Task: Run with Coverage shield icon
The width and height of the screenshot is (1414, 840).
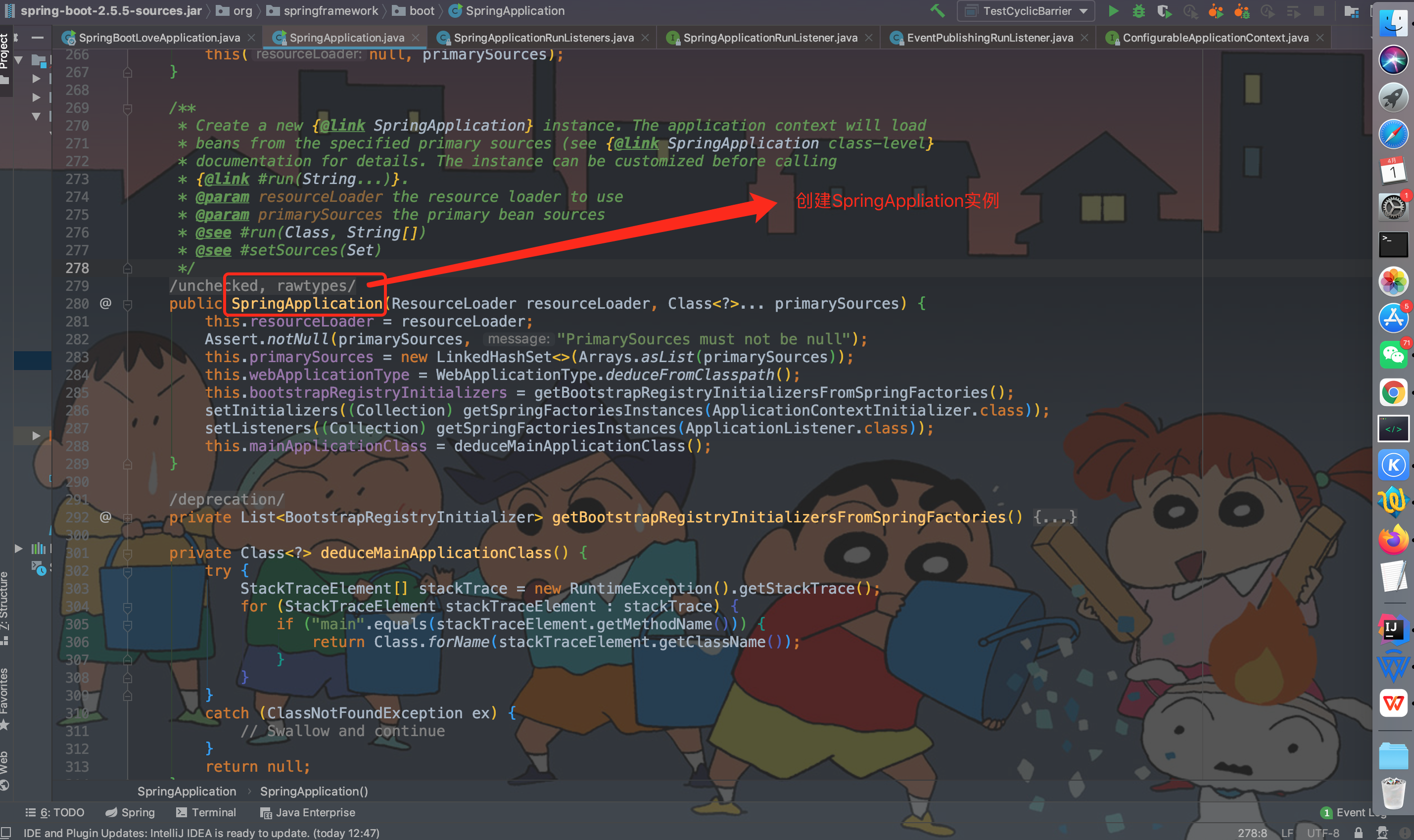Action: click(x=1164, y=11)
